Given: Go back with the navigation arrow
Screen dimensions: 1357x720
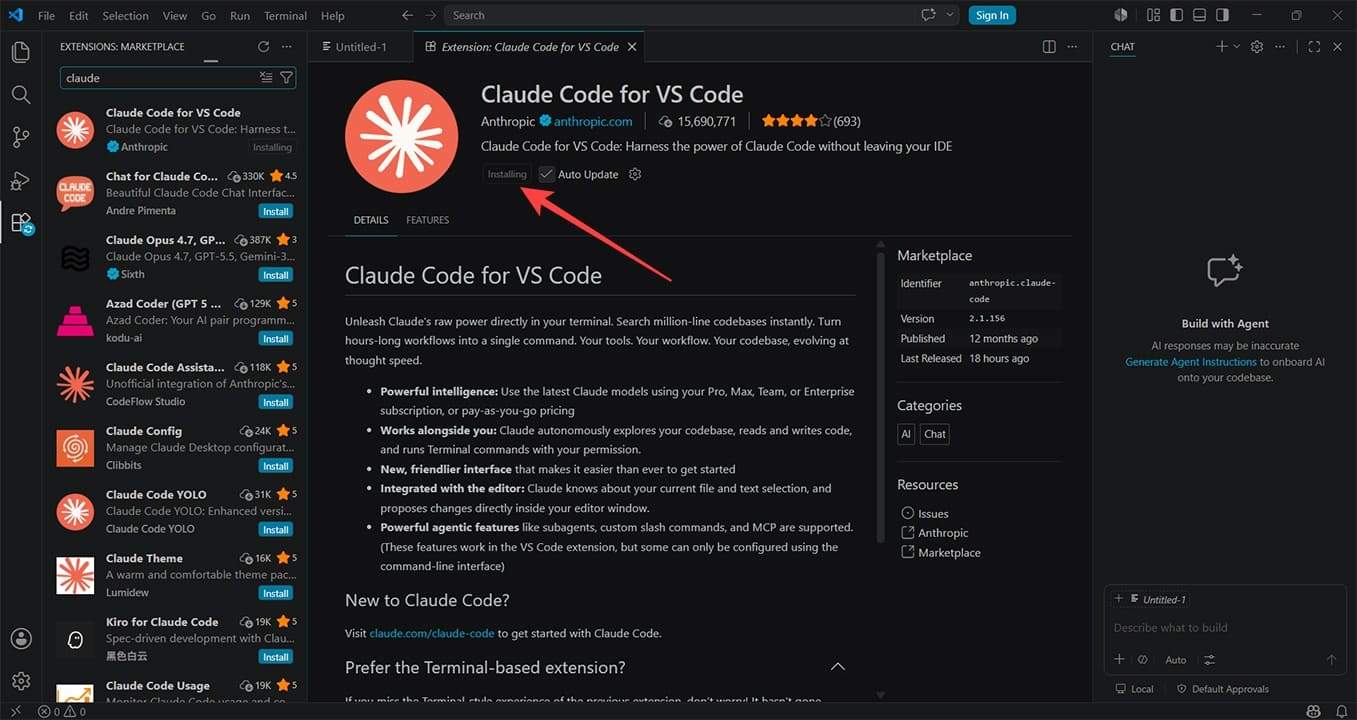Looking at the screenshot, I should [407, 15].
